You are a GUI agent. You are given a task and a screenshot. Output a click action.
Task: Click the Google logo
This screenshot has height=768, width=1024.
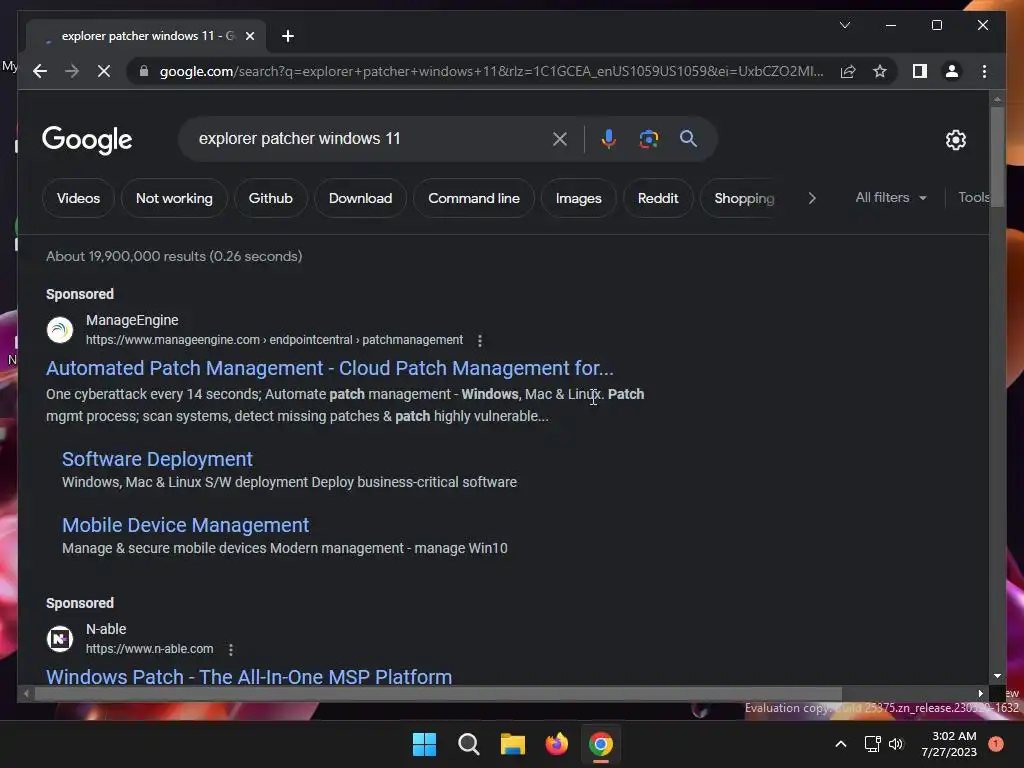(x=87, y=140)
